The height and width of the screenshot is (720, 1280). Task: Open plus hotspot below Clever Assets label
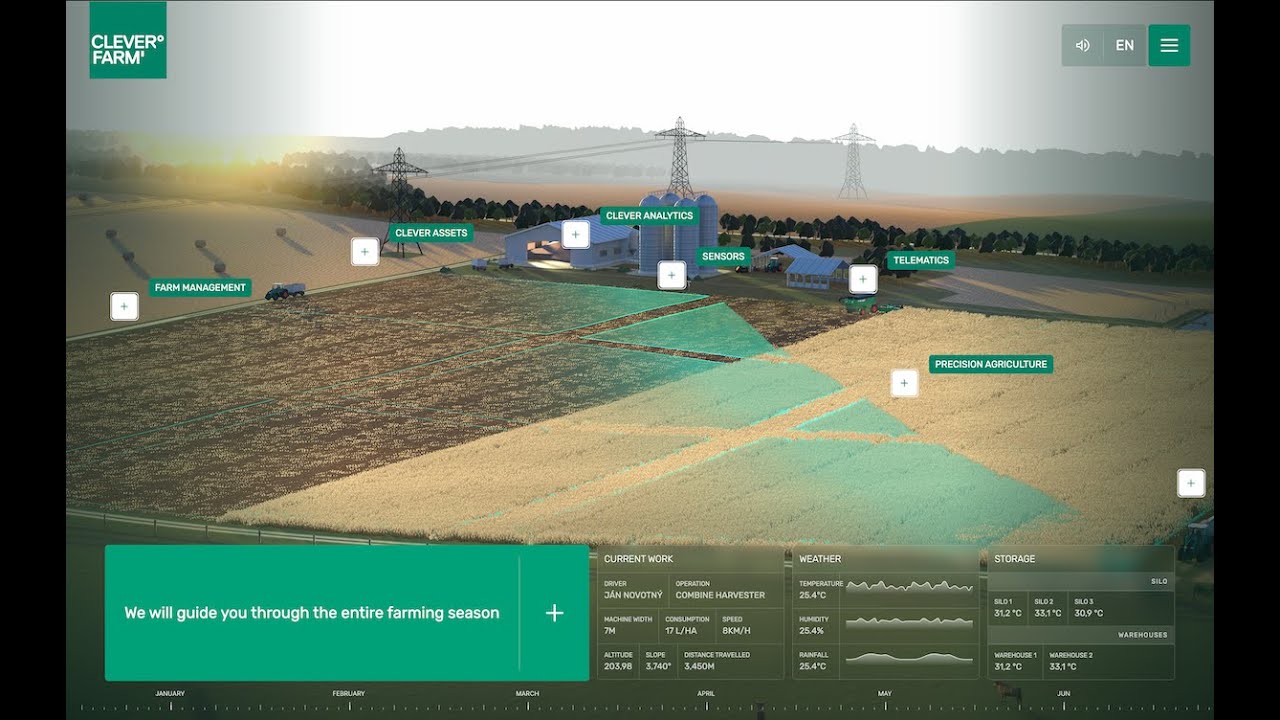pyautogui.click(x=365, y=251)
